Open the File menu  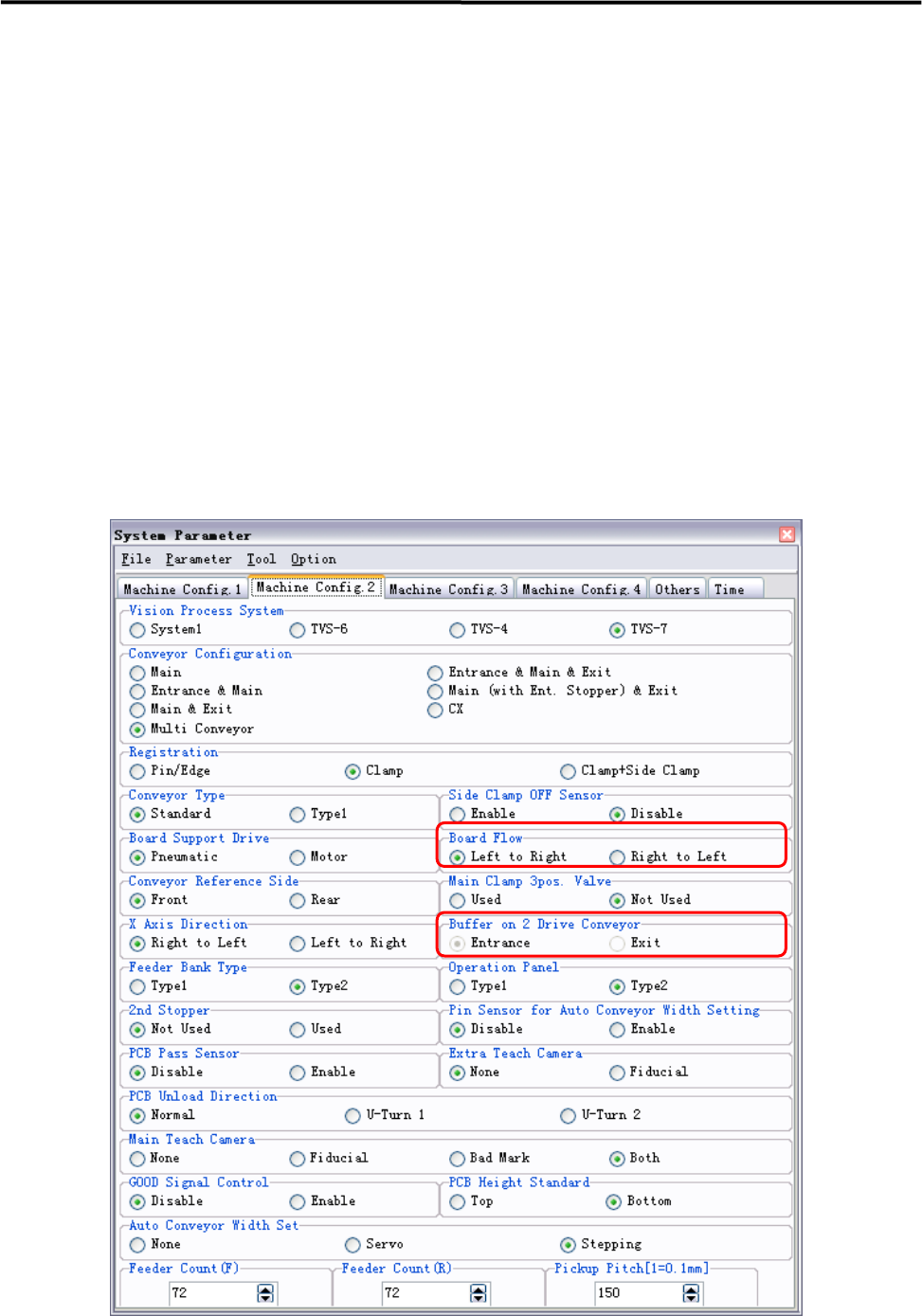[x=136, y=559]
